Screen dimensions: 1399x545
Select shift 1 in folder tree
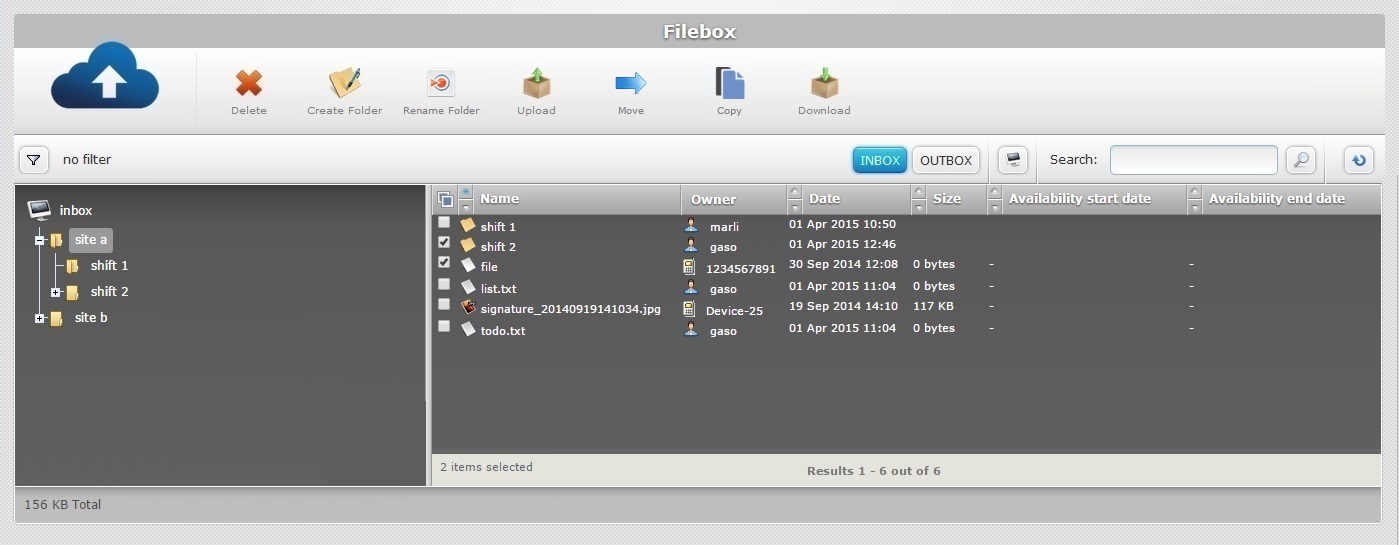coord(109,266)
